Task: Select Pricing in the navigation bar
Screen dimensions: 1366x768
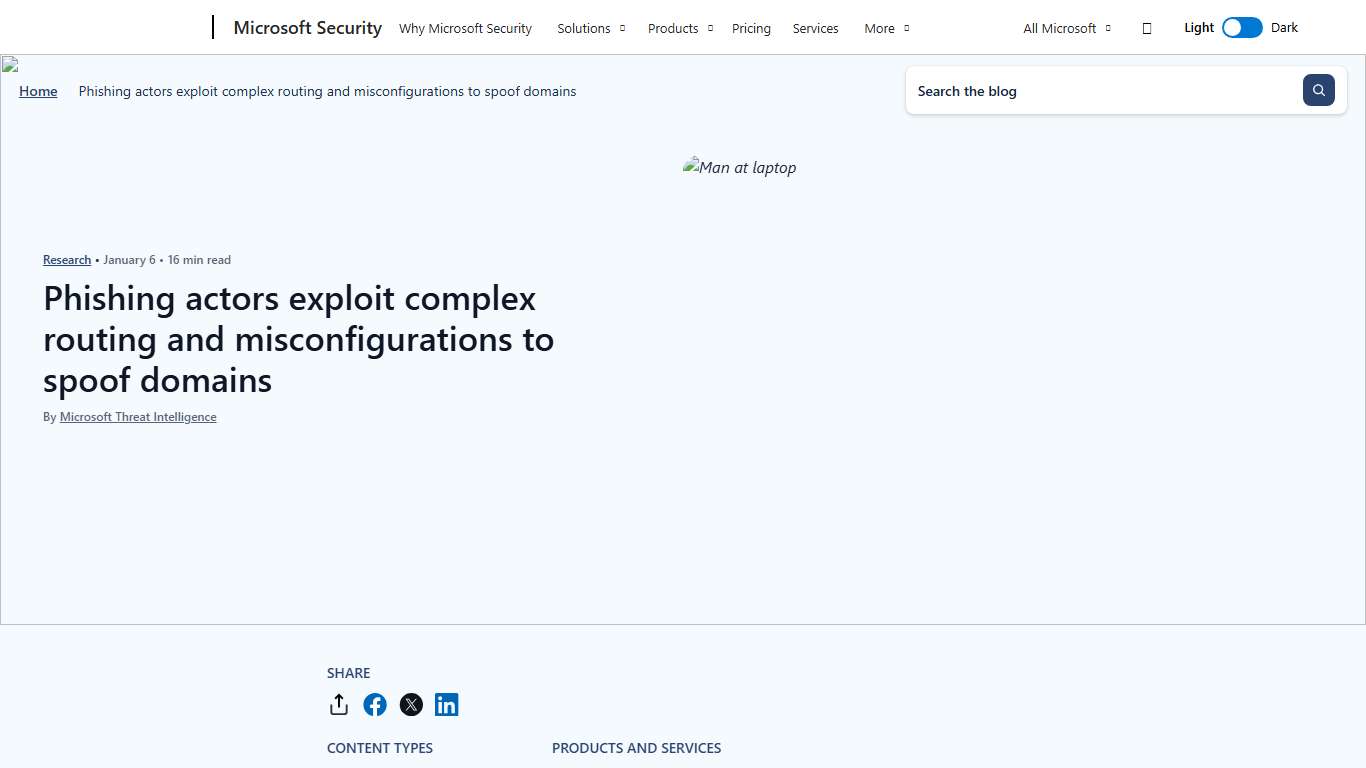Action: point(751,28)
